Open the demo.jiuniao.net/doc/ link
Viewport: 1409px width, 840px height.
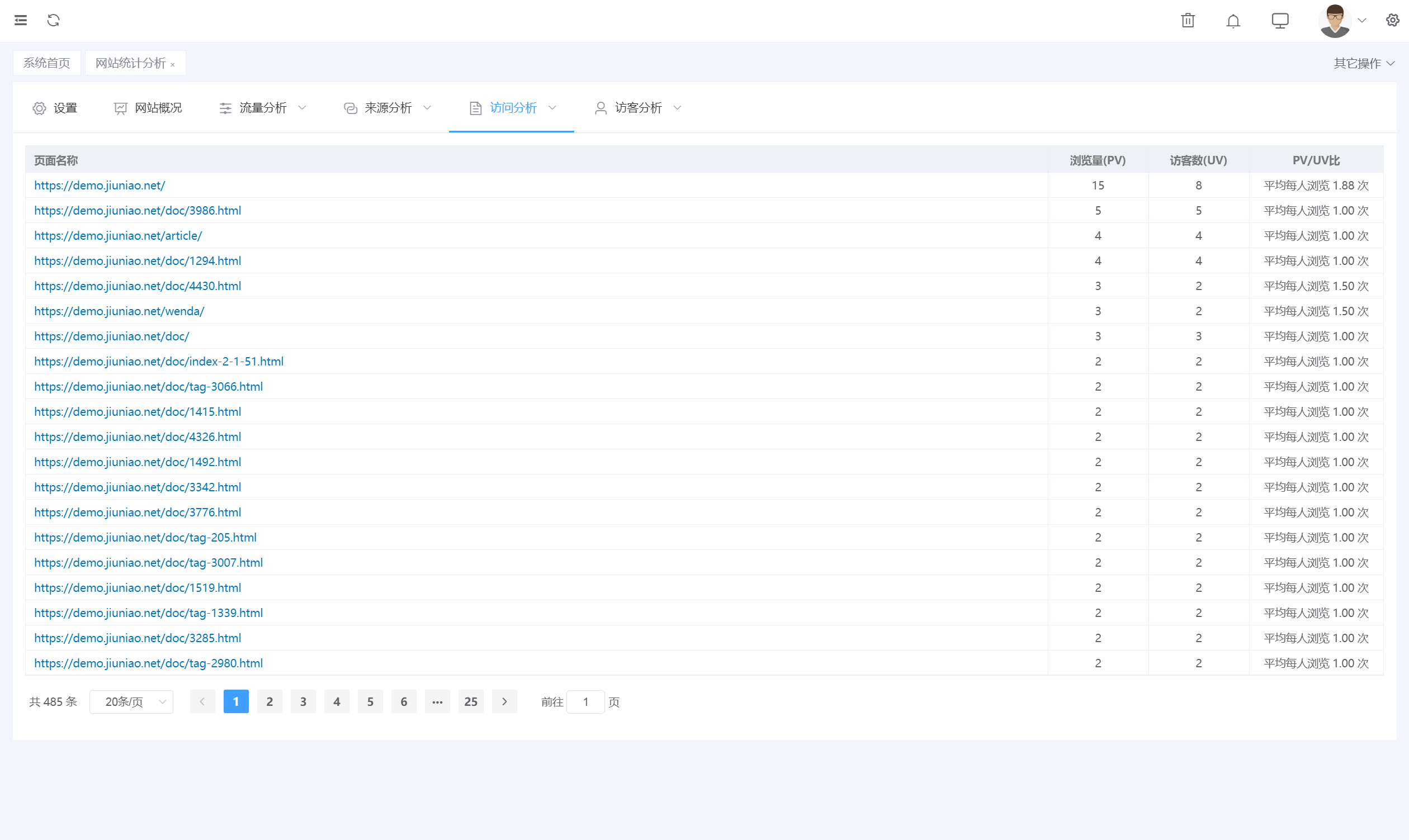coord(112,336)
